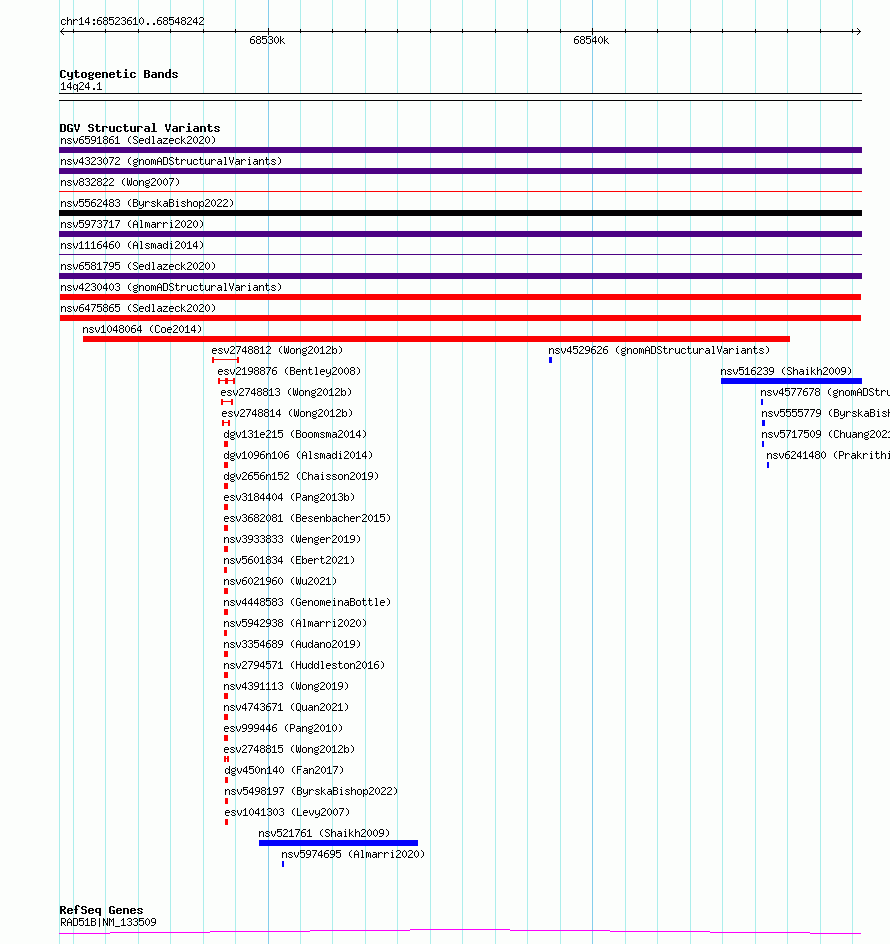890x944 pixels.
Task: Select nsv1116460 (Alsmadi2014) variant label
Action: coord(132,246)
